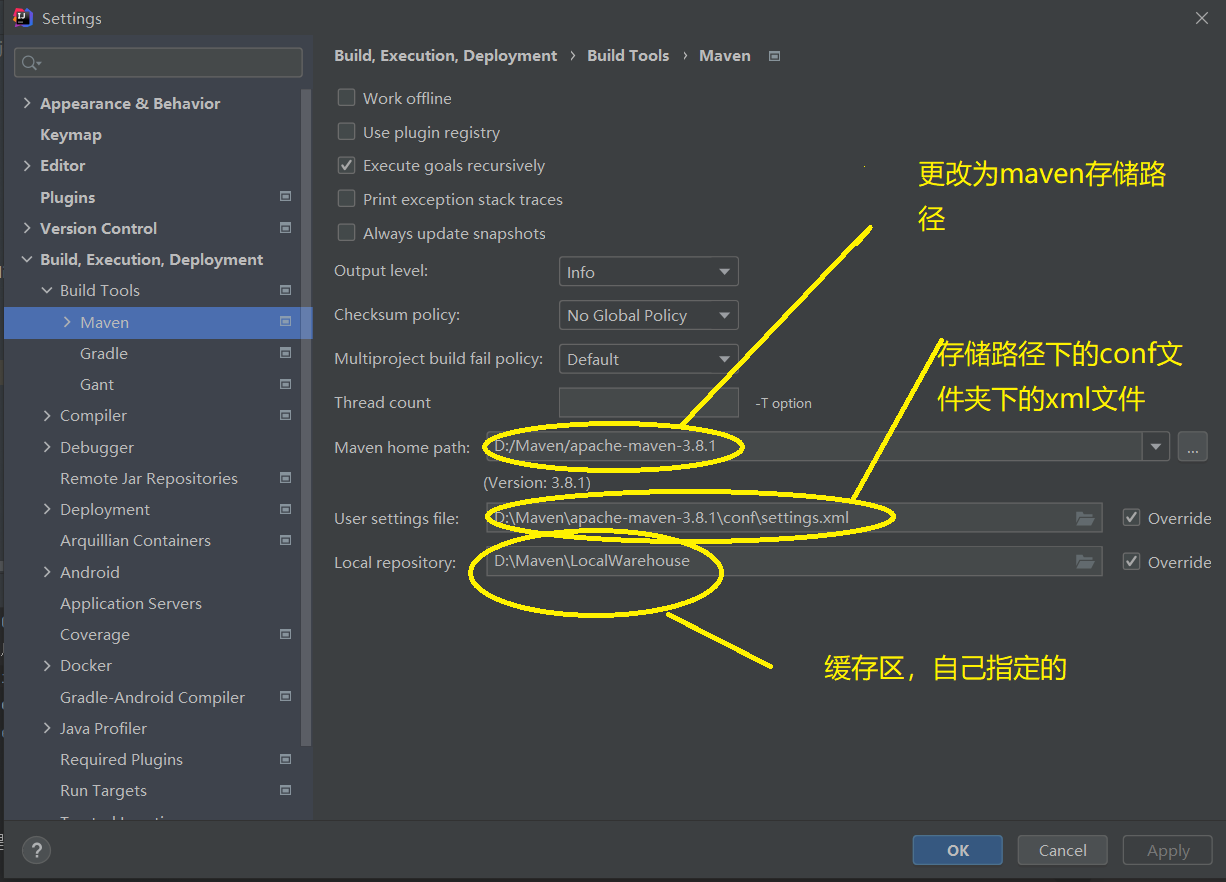Expand Appearance & Behavior section
The image size is (1226, 882).
coord(27,103)
